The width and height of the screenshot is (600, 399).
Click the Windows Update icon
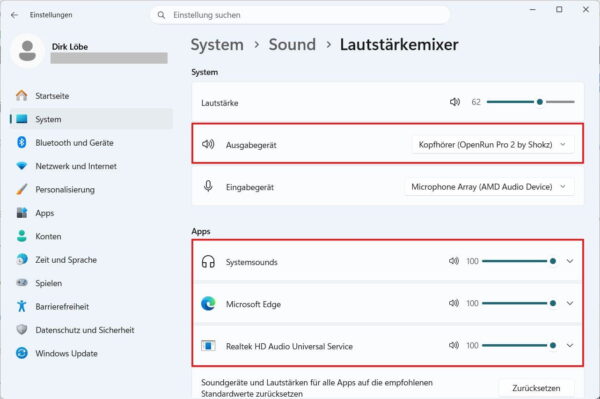pyautogui.click(x=22, y=353)
